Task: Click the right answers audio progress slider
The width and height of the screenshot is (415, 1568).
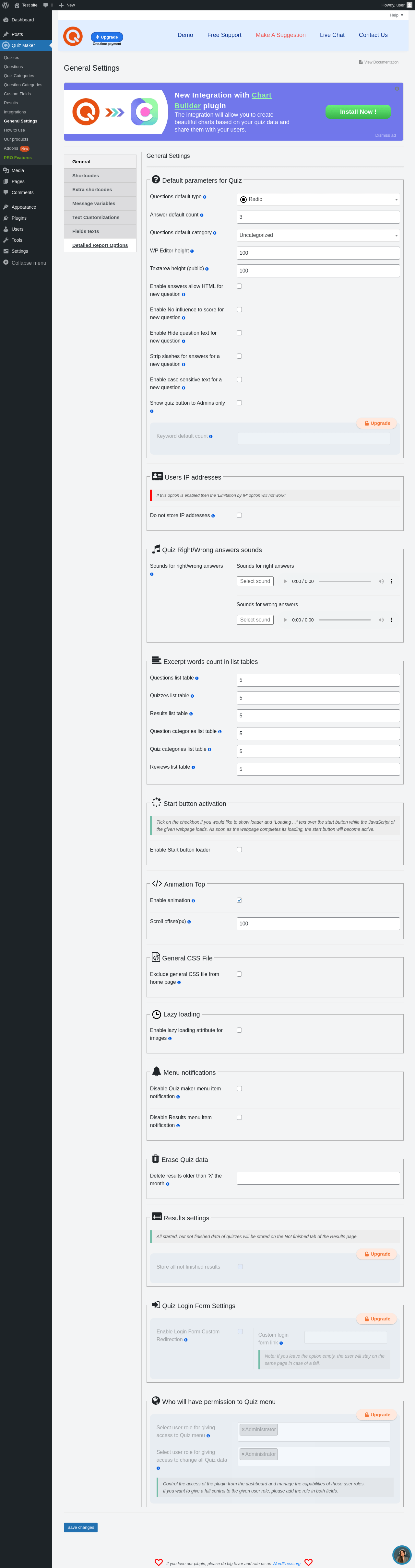Action: (x=344, y=581)
